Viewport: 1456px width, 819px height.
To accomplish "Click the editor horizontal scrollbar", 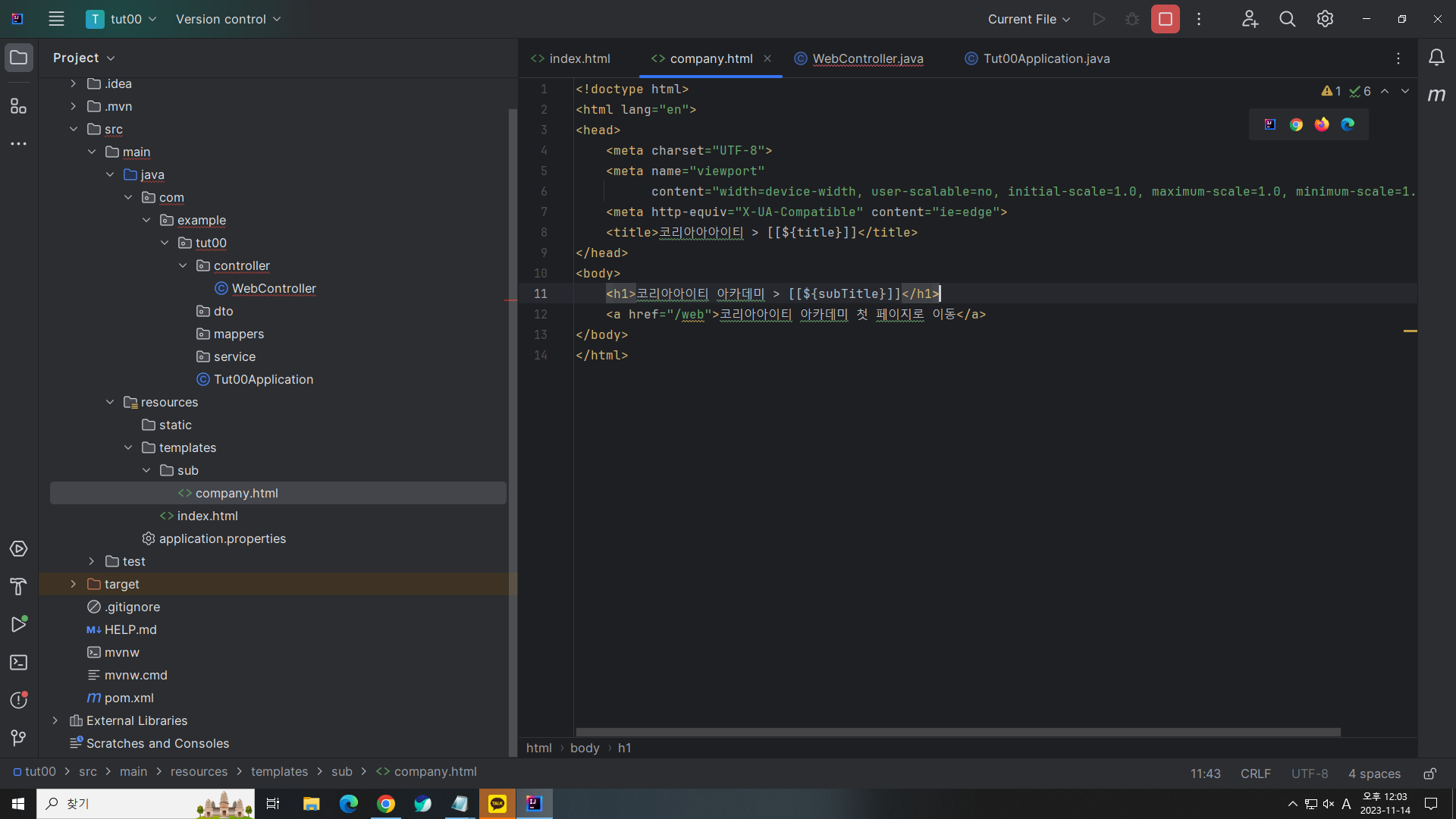I will click(957, 733).
